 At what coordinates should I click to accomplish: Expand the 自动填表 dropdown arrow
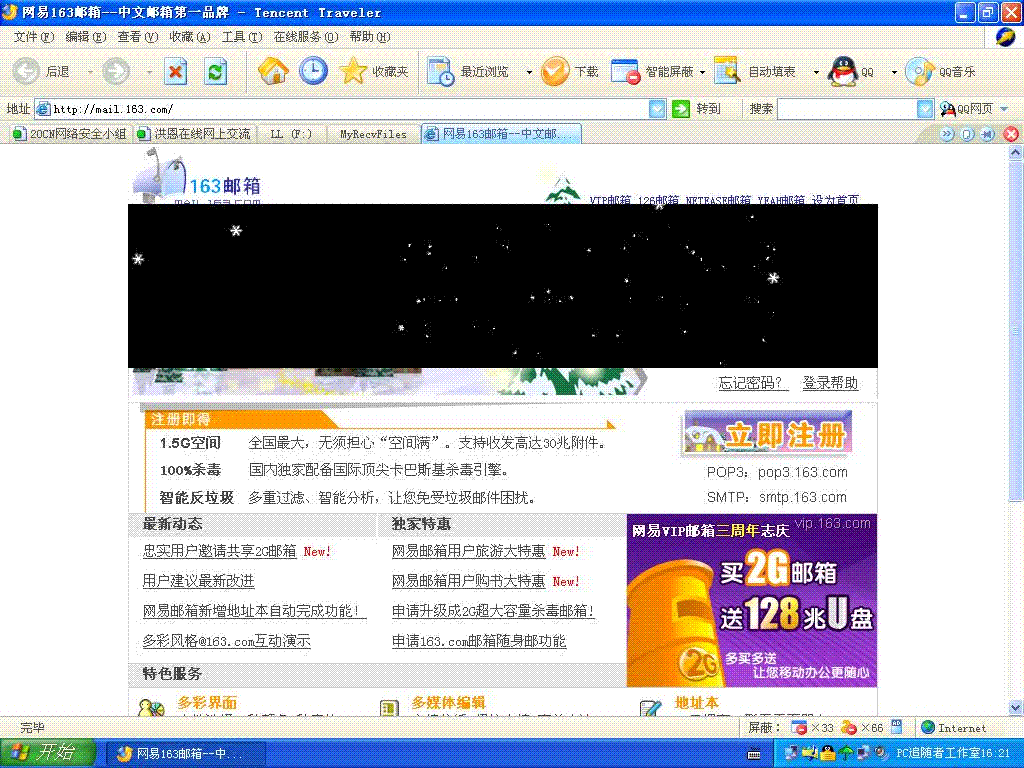(x=816, y=72)
